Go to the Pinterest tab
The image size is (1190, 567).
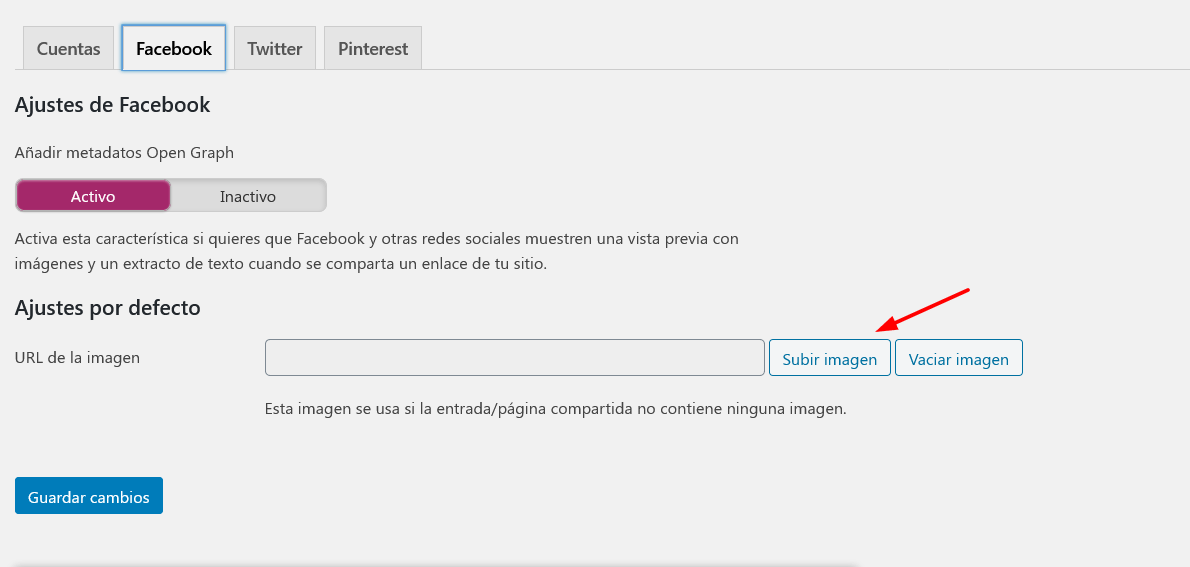point(373,49)
